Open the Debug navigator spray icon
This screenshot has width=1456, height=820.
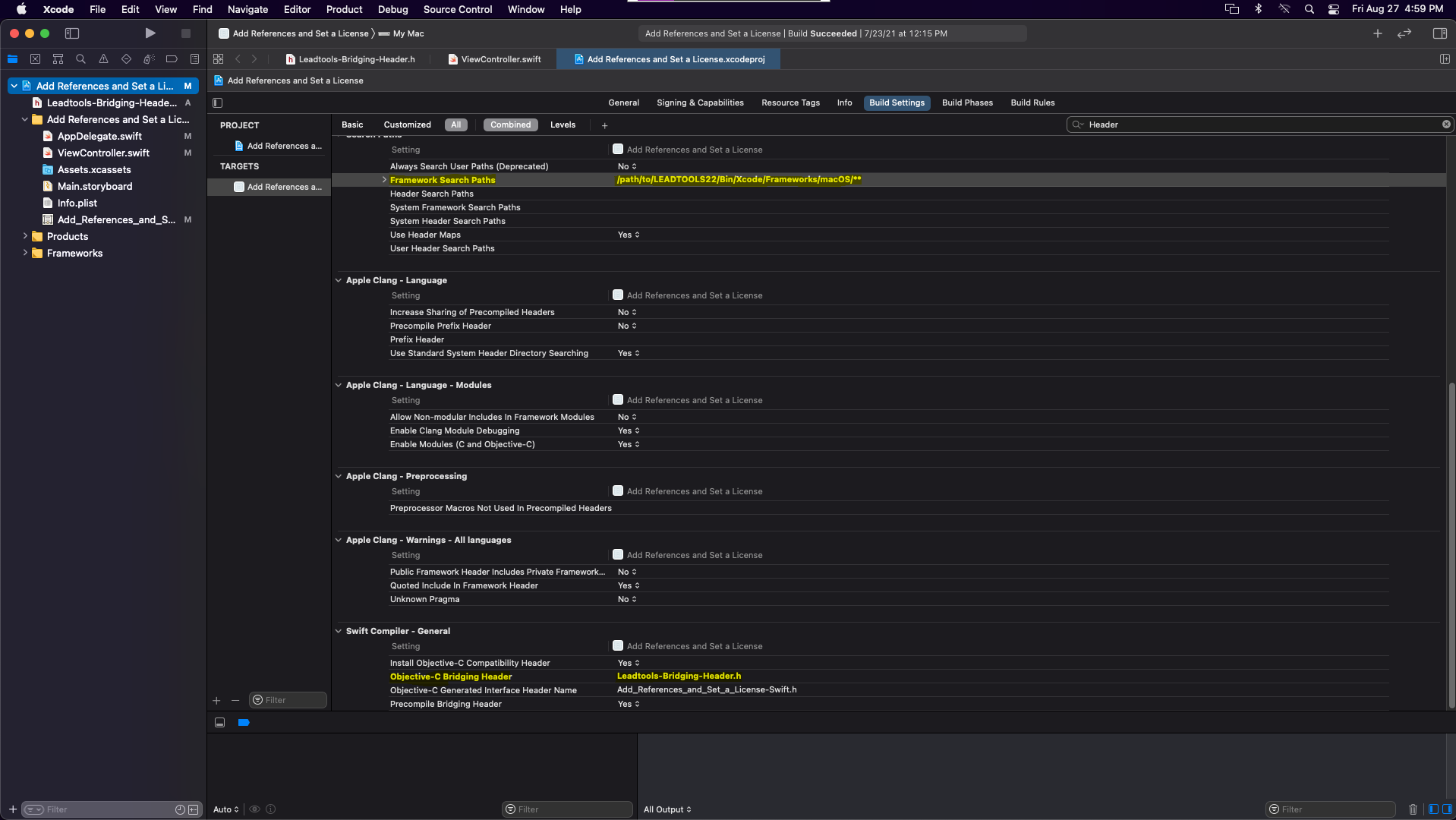pyautogui.click(x=149, y=59)
